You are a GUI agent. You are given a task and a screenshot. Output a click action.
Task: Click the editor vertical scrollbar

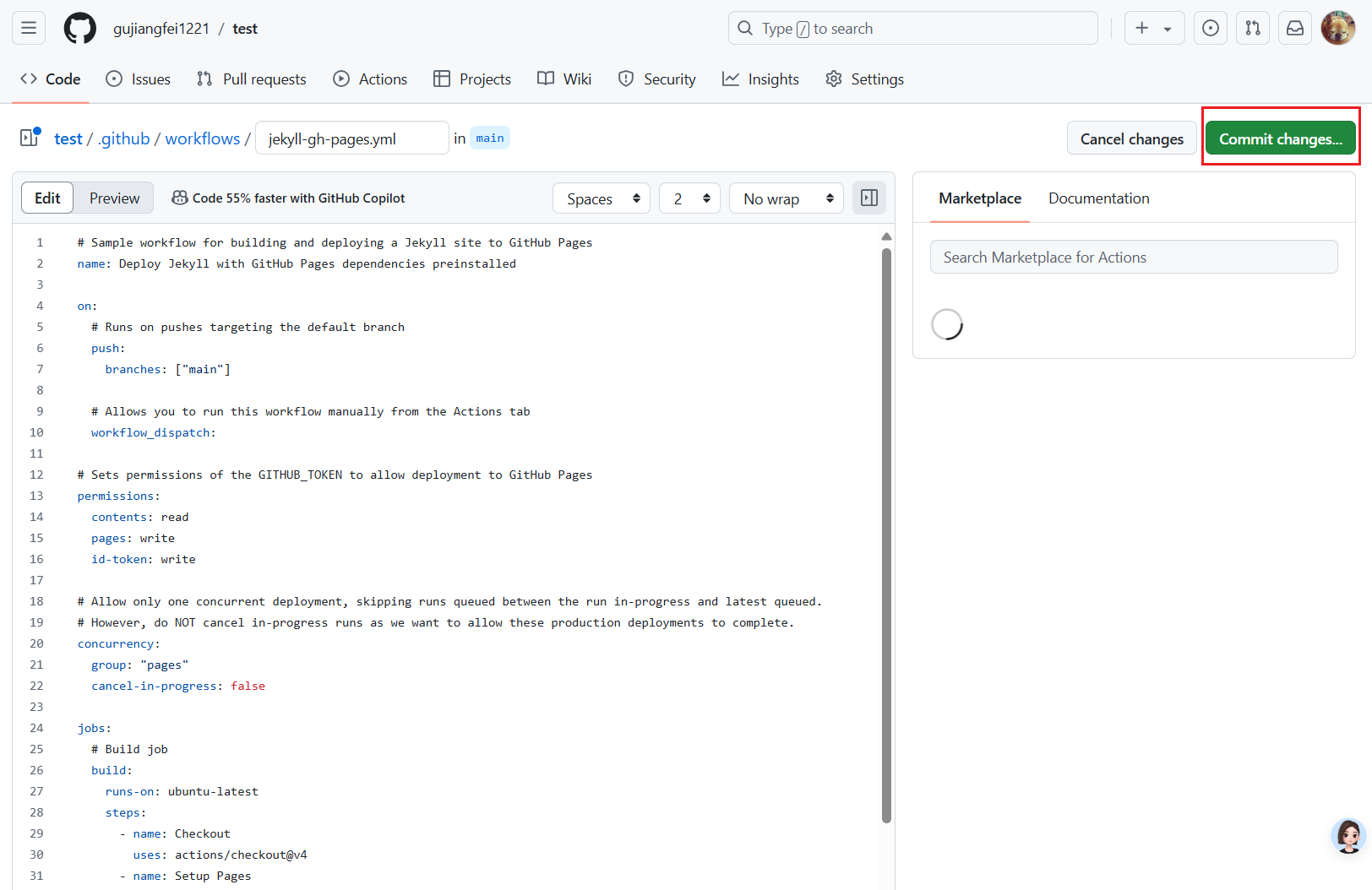click(x=886, y=532)
